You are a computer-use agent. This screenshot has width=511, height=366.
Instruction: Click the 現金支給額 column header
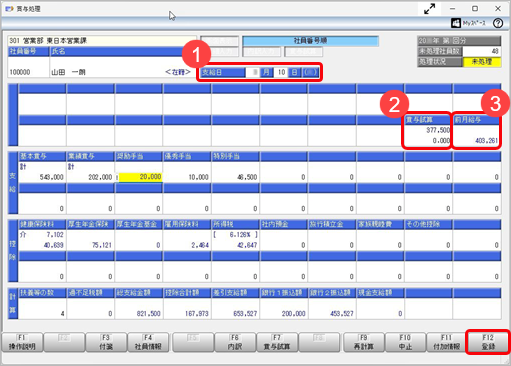click(x=380, y=293)
